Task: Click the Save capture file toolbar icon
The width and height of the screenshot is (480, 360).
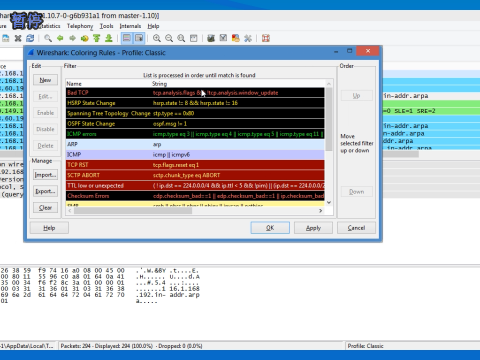Action: click(6, 38)
